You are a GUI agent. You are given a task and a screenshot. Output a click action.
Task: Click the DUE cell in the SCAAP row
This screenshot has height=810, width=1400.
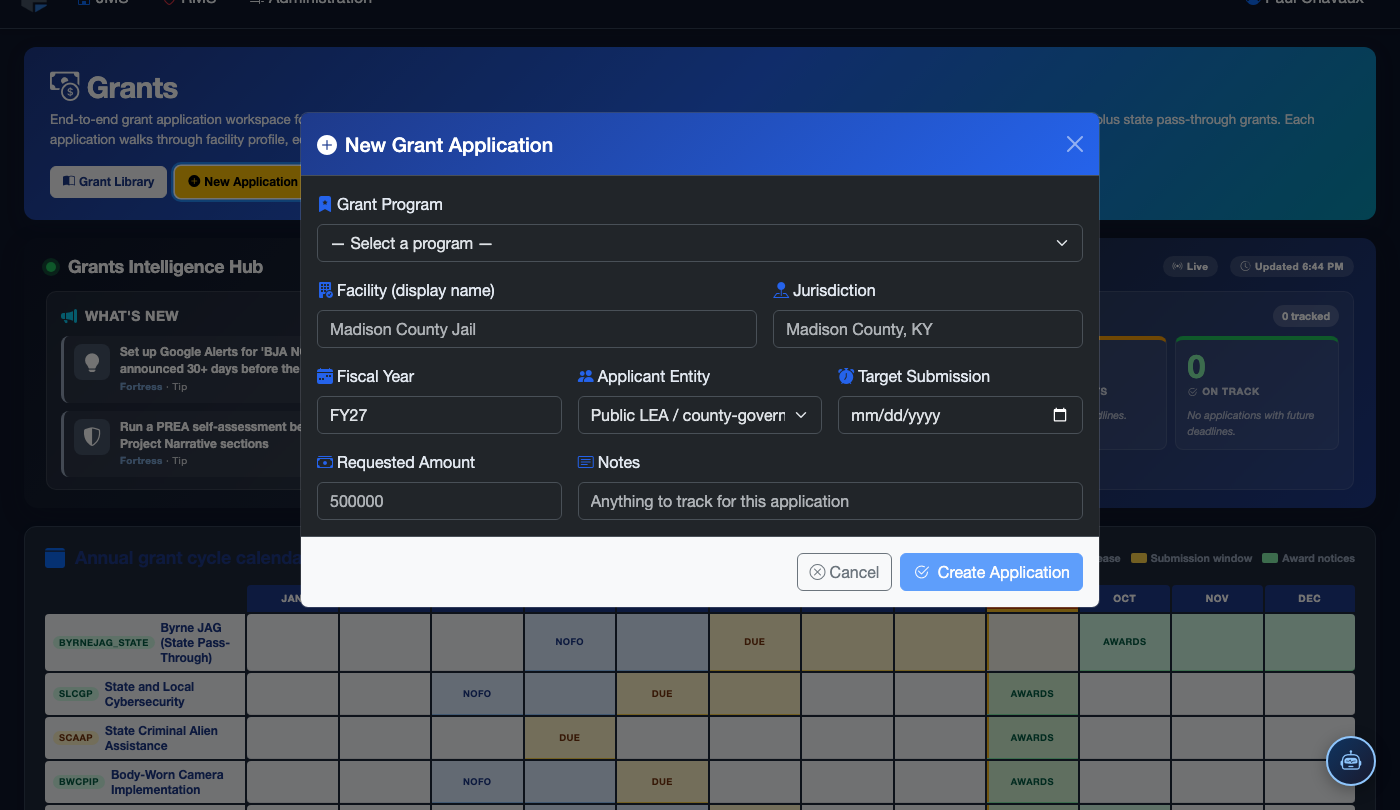coord(569,738)
